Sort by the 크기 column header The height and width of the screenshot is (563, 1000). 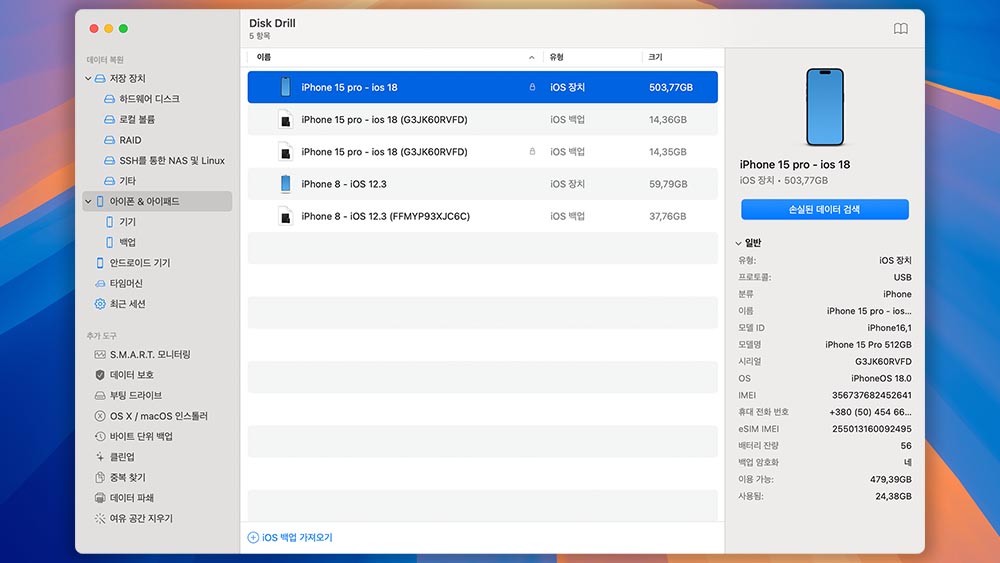click(655, 57)
